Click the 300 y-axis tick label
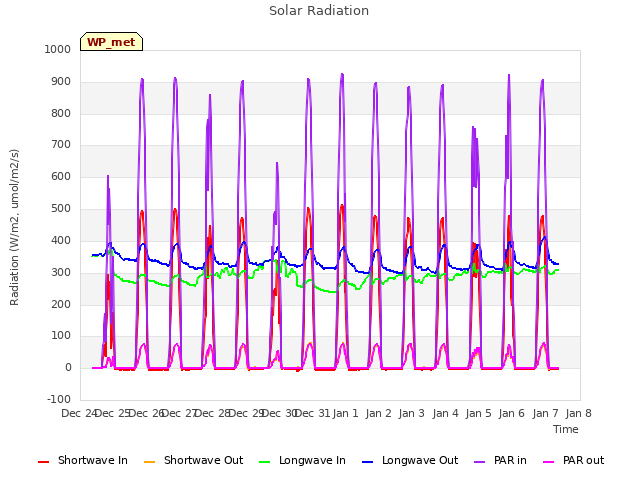The height and width of the screenshot is (480, 640). (x=61, y=272)
